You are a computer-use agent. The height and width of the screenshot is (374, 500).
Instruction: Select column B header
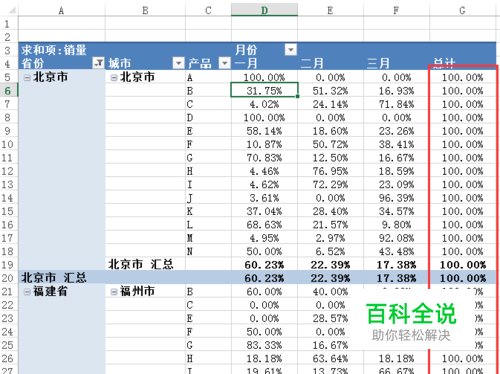[145, 10]
